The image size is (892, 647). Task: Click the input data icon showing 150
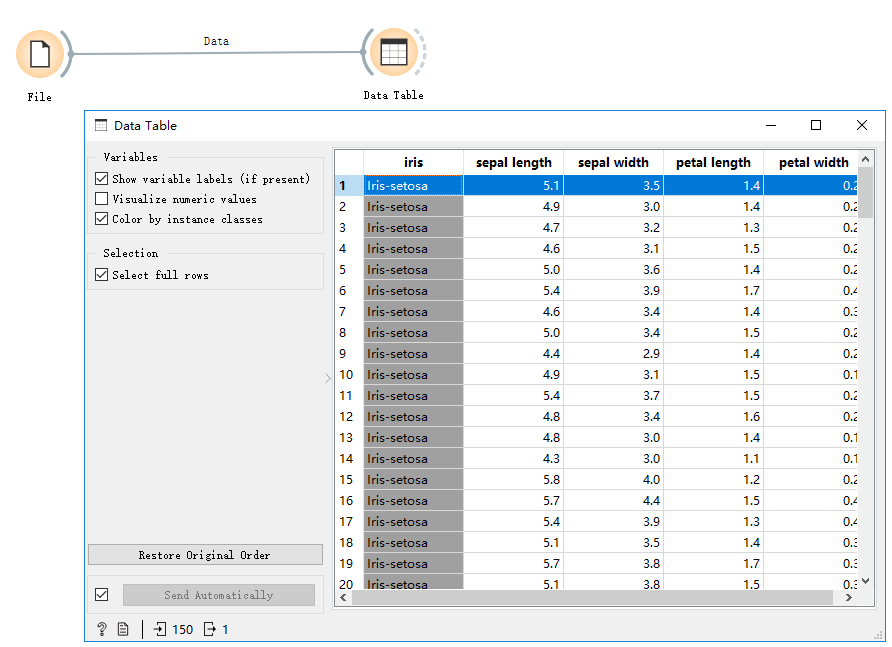(160, 629)
